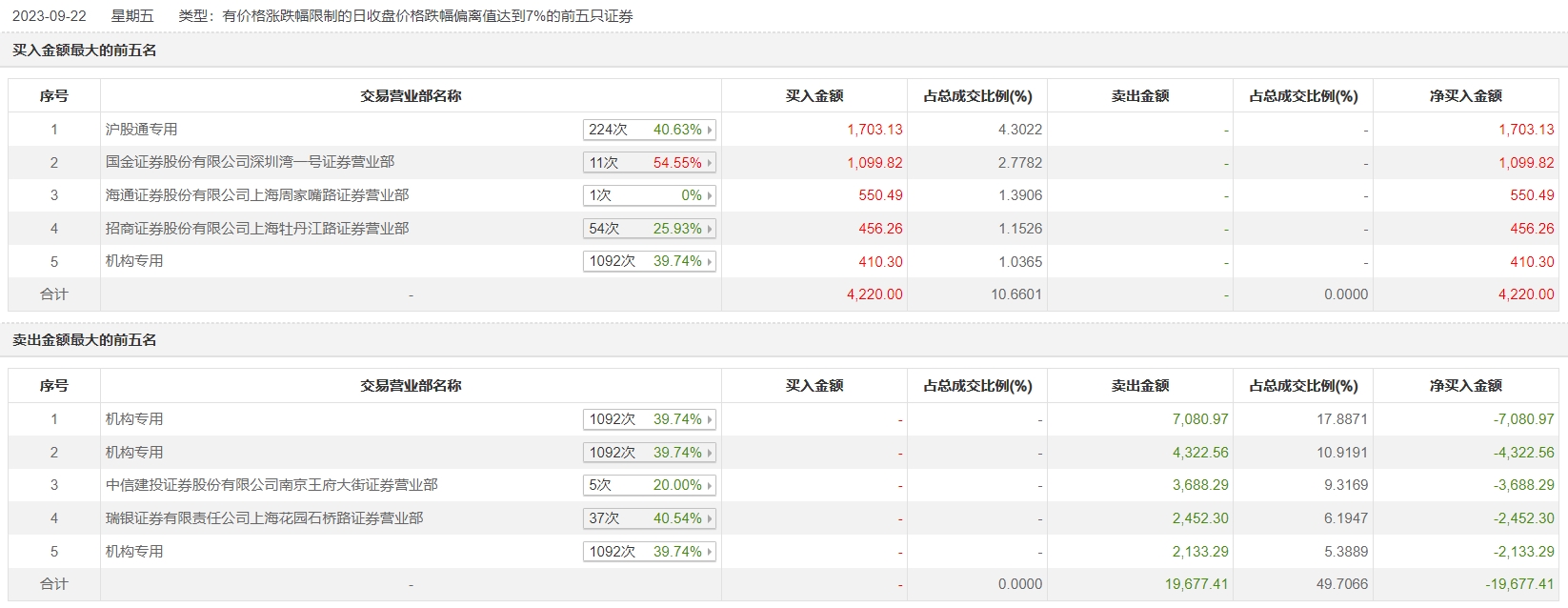Click the arrow after 54次 25.93%
1568x608 pixels.
tap(710, 229)
